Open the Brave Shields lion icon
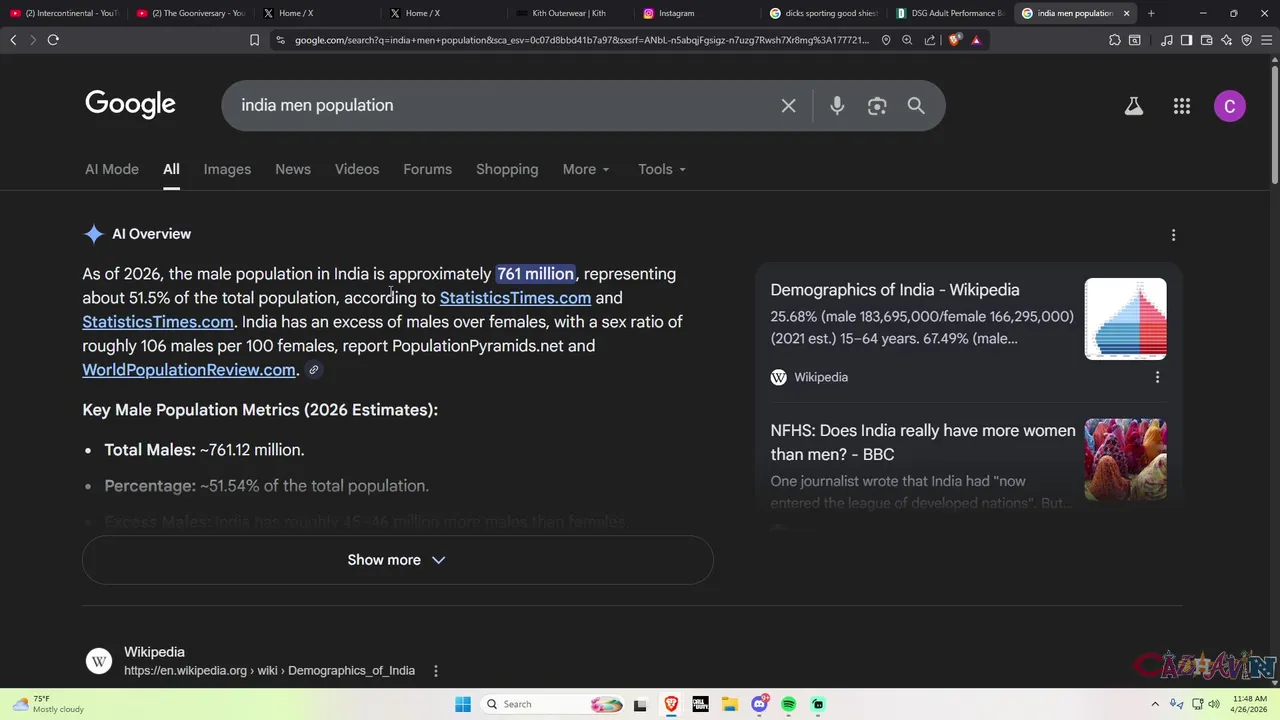The height and width of the screenshot is (720, 1280). tap(955, 40)
